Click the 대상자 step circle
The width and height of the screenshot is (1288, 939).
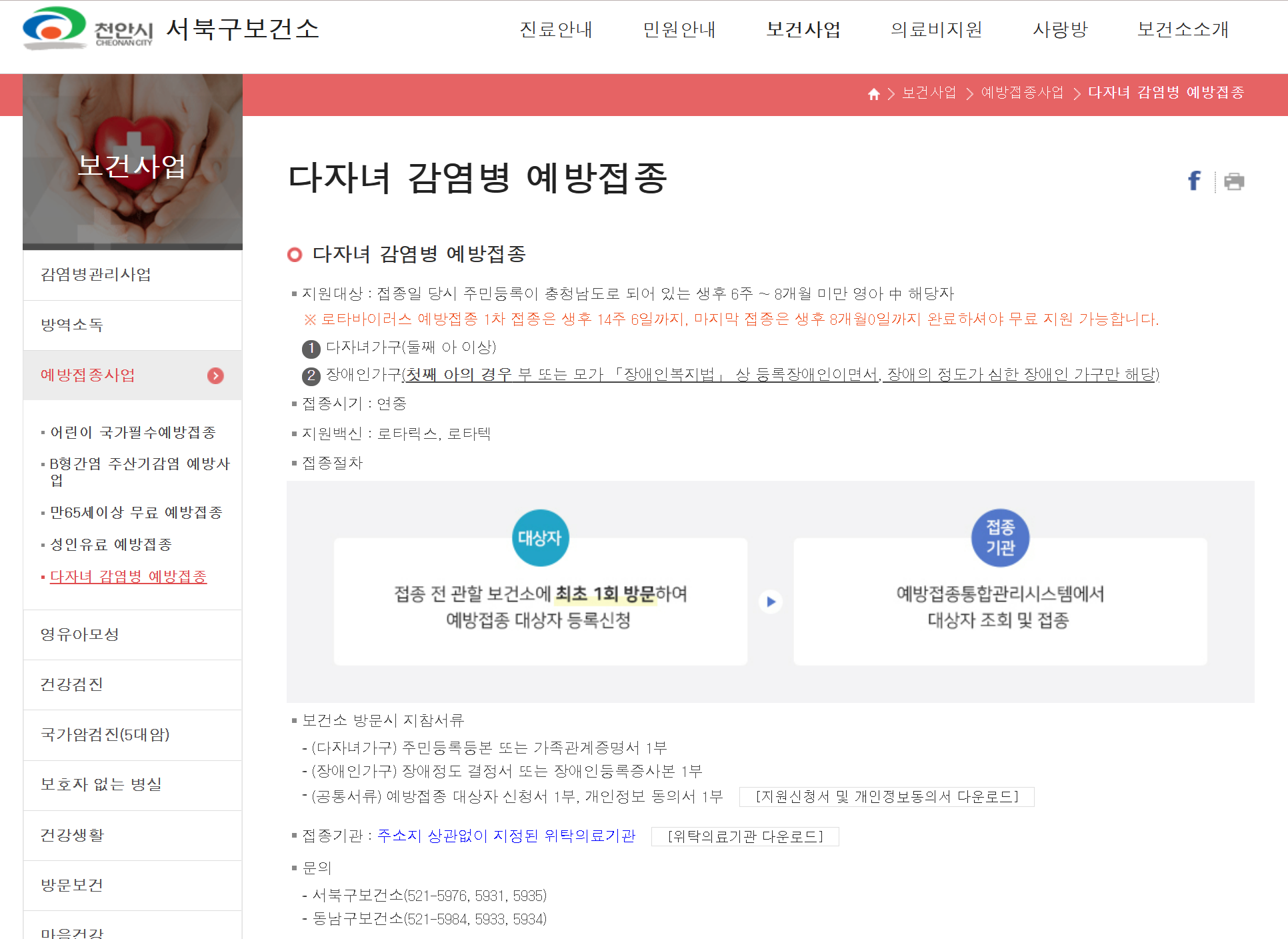(541, 538)
